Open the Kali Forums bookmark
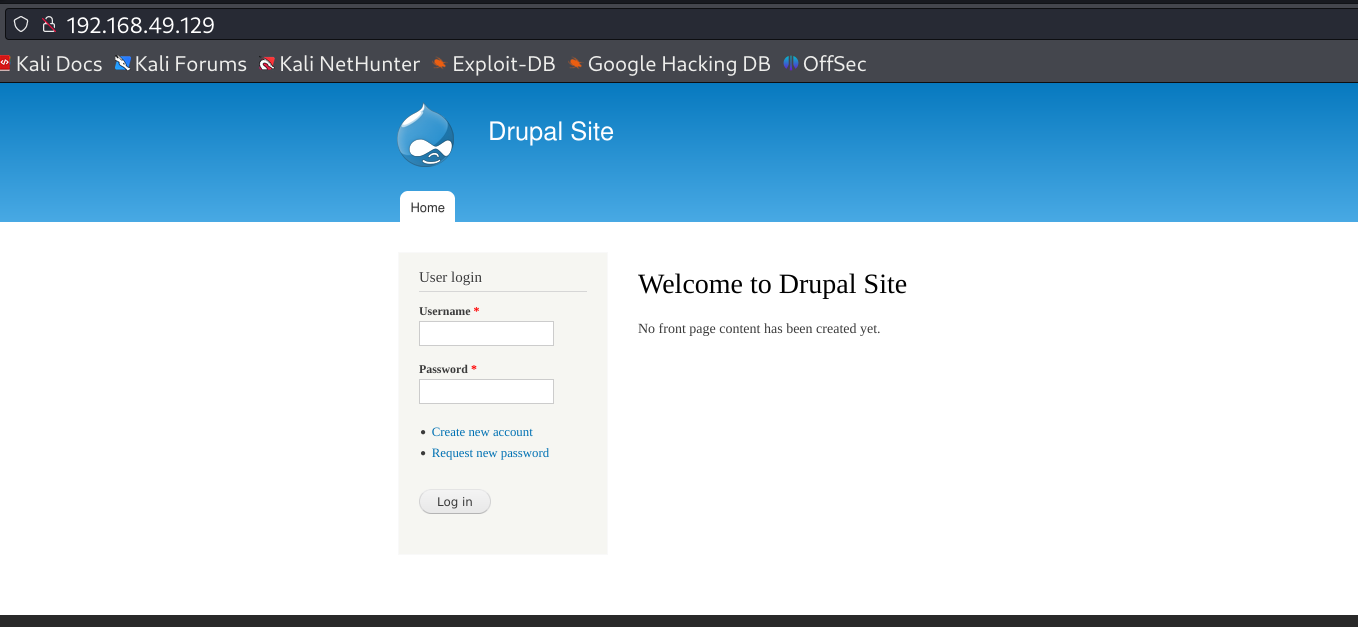The image size is (1358, 627). (x=181, y=64)
